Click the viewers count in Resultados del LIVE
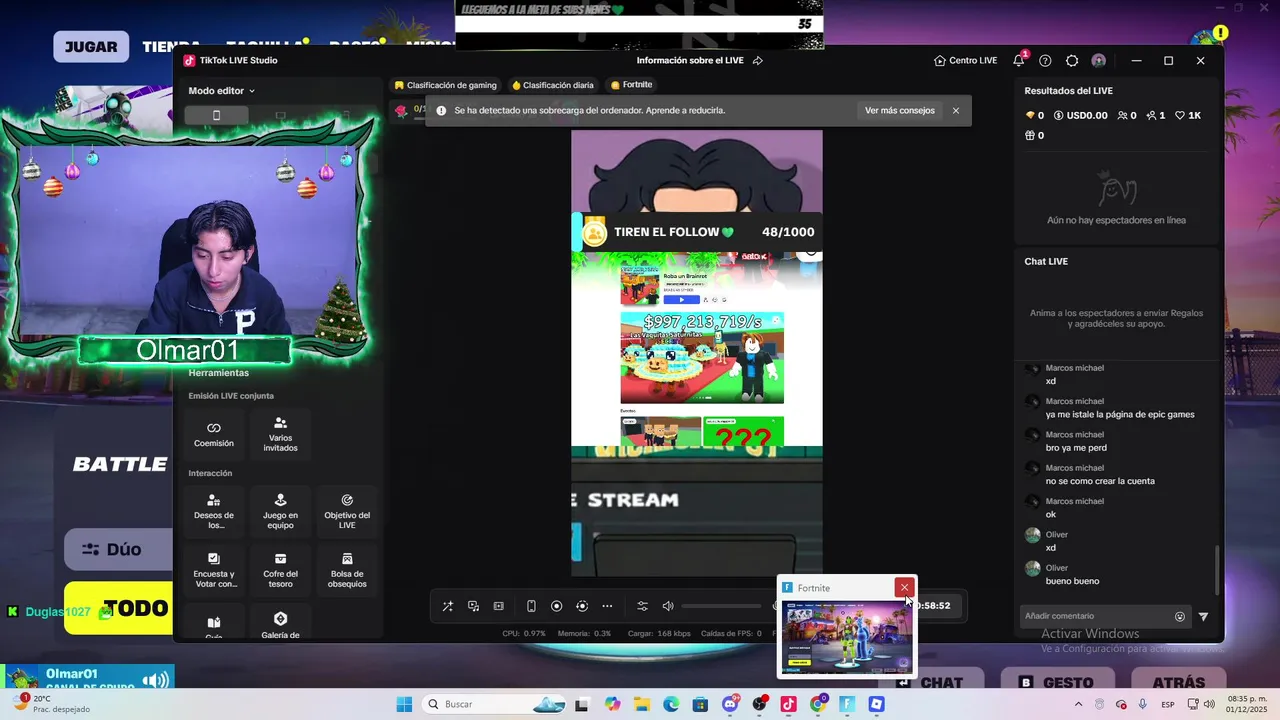Screen dimensions: 1280x720 [1126, 116]
